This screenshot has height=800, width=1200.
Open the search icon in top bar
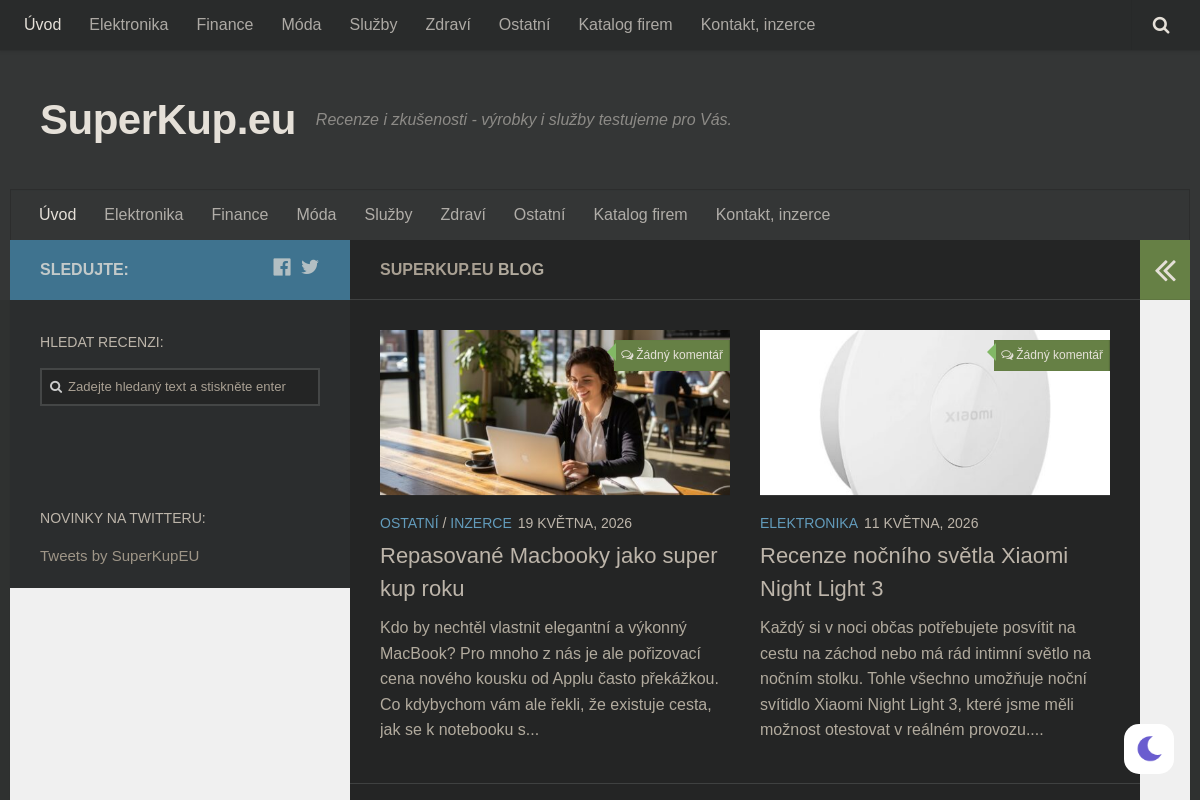pos(1161,25)
